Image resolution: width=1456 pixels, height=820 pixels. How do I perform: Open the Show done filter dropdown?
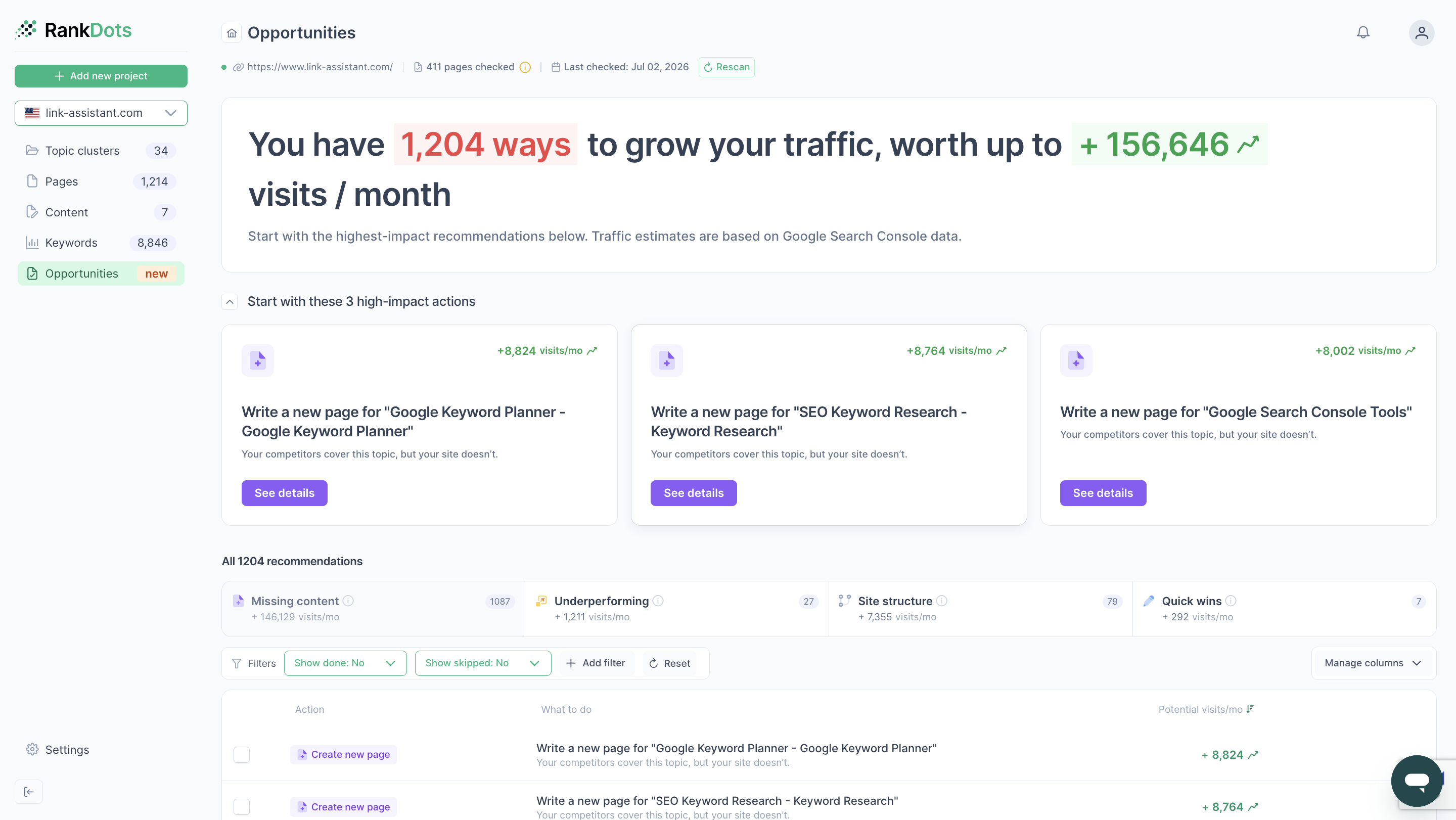(345, 663)
